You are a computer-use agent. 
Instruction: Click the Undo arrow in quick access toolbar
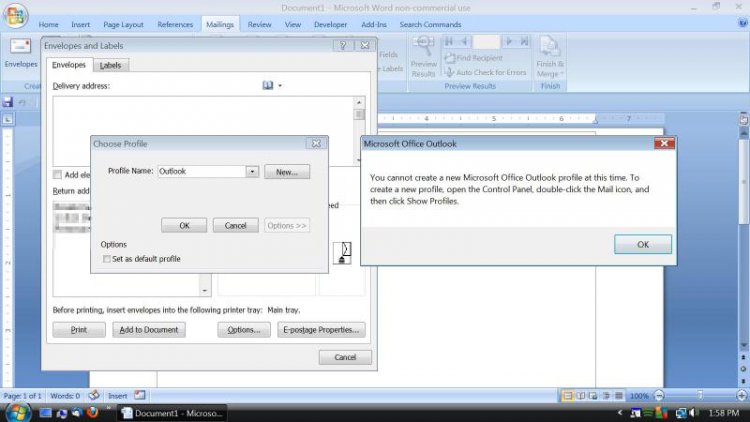coord(22,102)
